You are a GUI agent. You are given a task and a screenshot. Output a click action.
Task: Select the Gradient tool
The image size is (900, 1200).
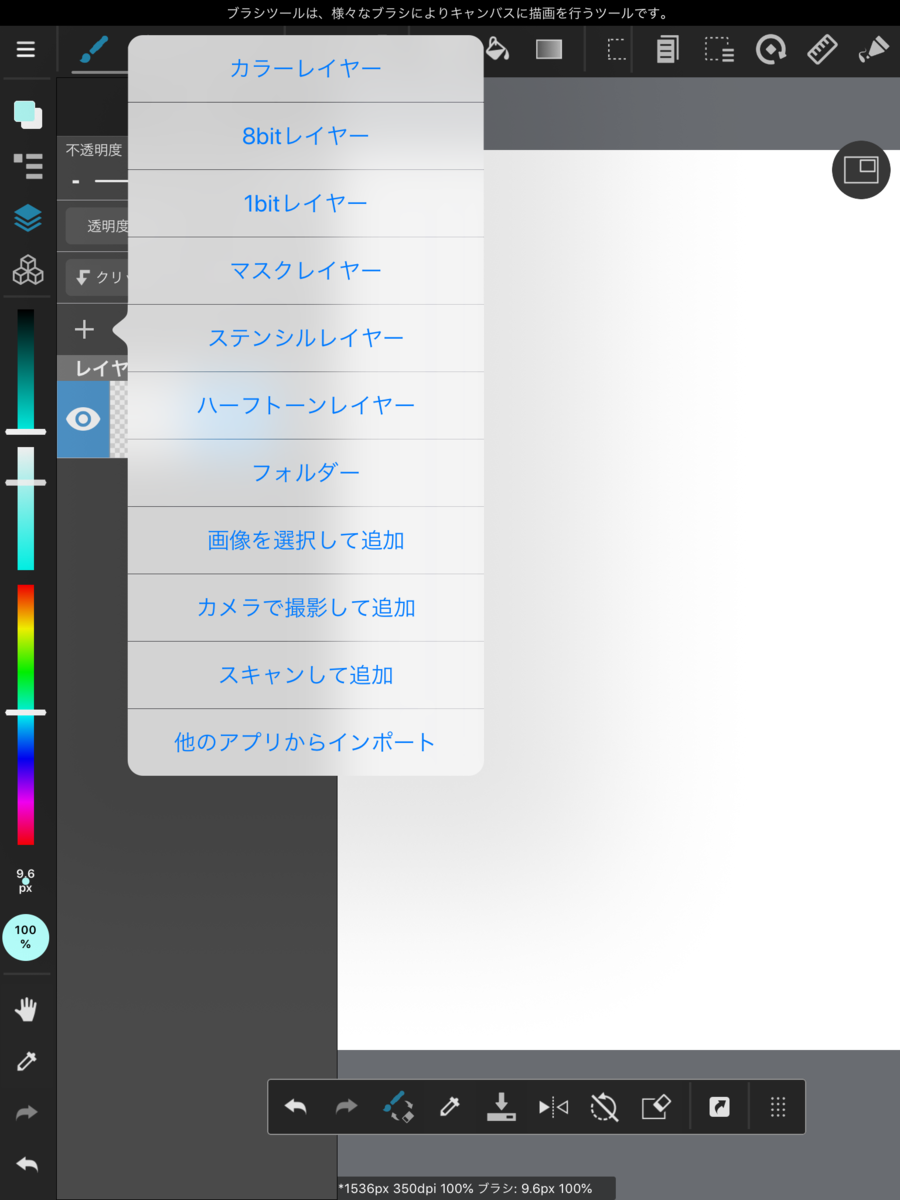pyautogui.click(x=549, y=49)
